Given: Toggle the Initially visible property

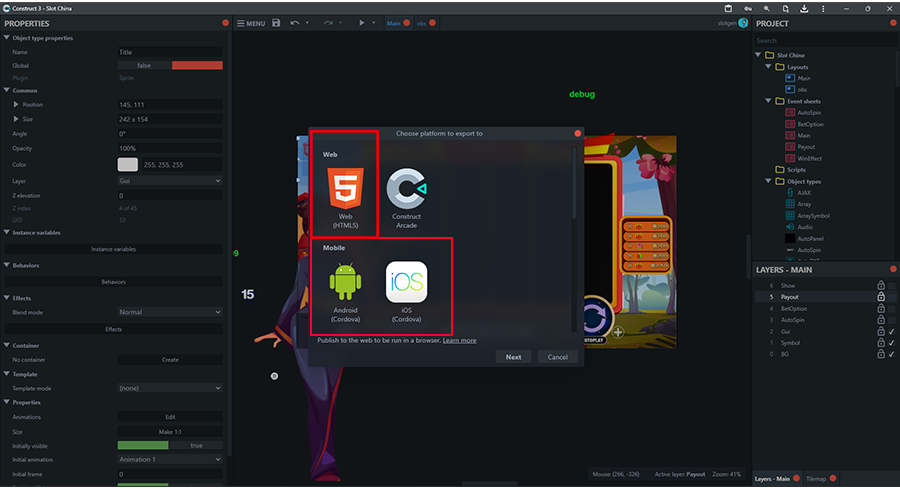Looking at the screenshot, I should [x=170, y=445].
